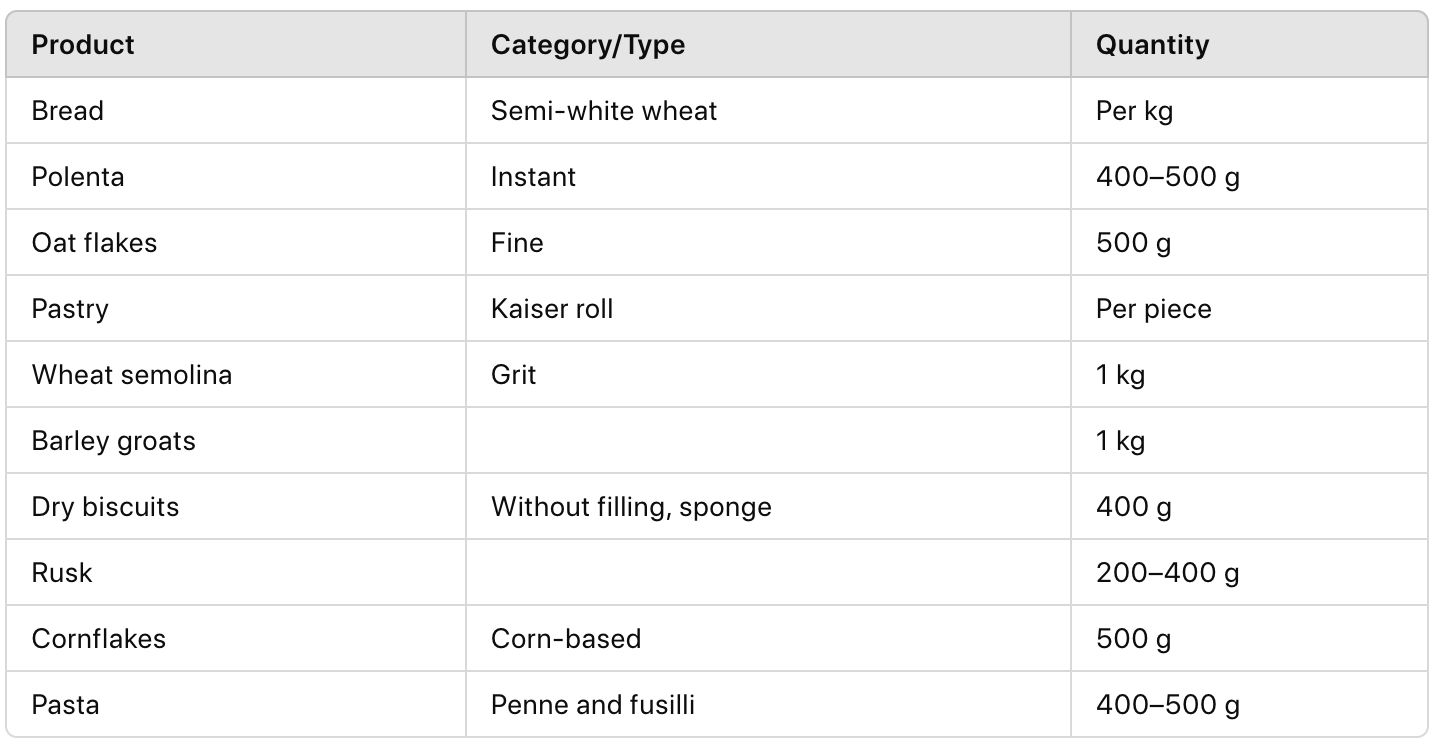Screen dimensions: 1434x746
Task: Click the Product column header
Action: (83, 45)
